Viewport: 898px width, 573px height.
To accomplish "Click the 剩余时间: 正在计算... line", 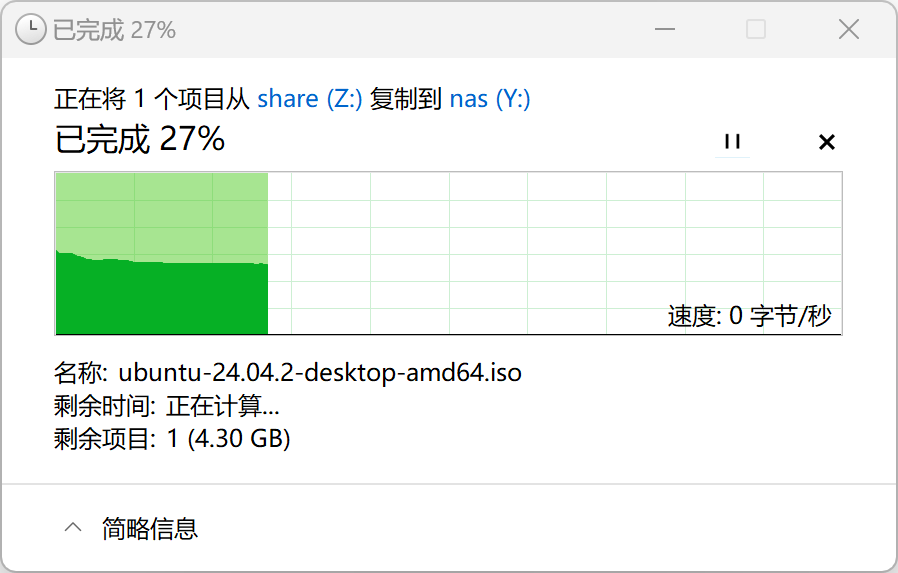I will 167,406.
